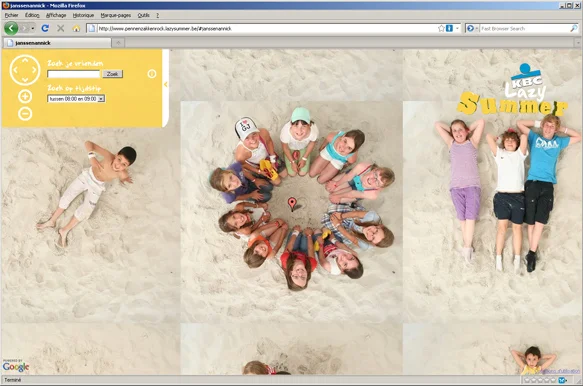Image resolution: width=583 pixels, height=386 pixels.
Task: Click the KBC Lazy Summer logo
Action: pyautogui.click(x=513, y=90)
